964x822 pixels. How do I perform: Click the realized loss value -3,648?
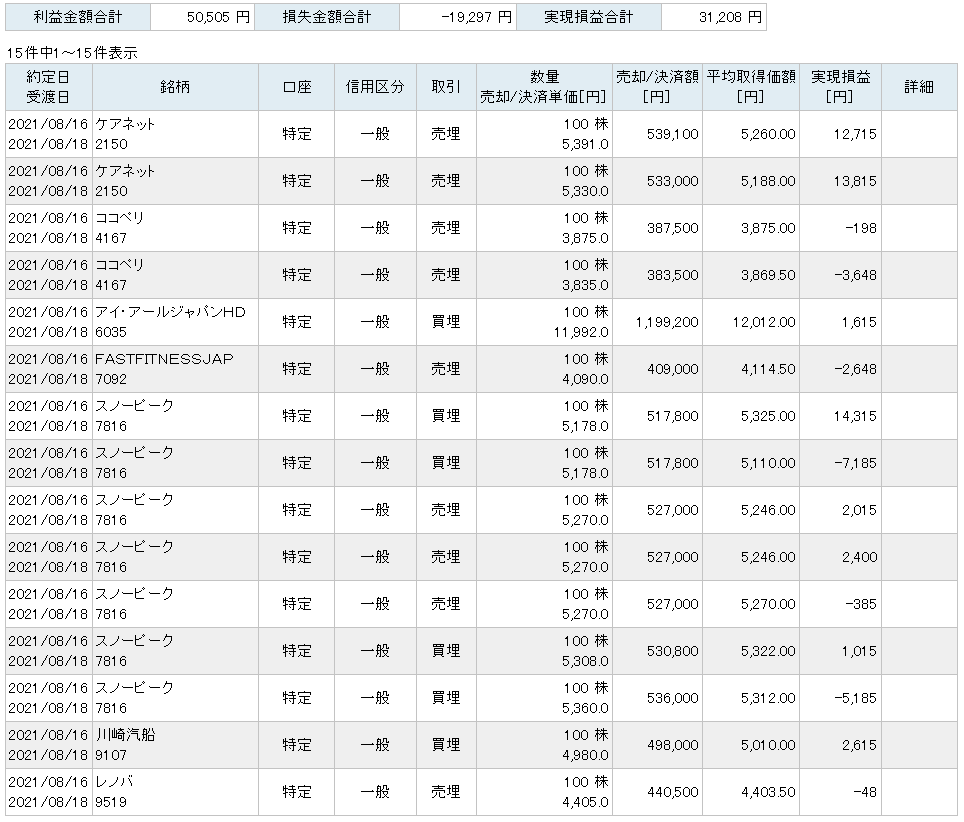pyautogui.click(x=855, y=275)
